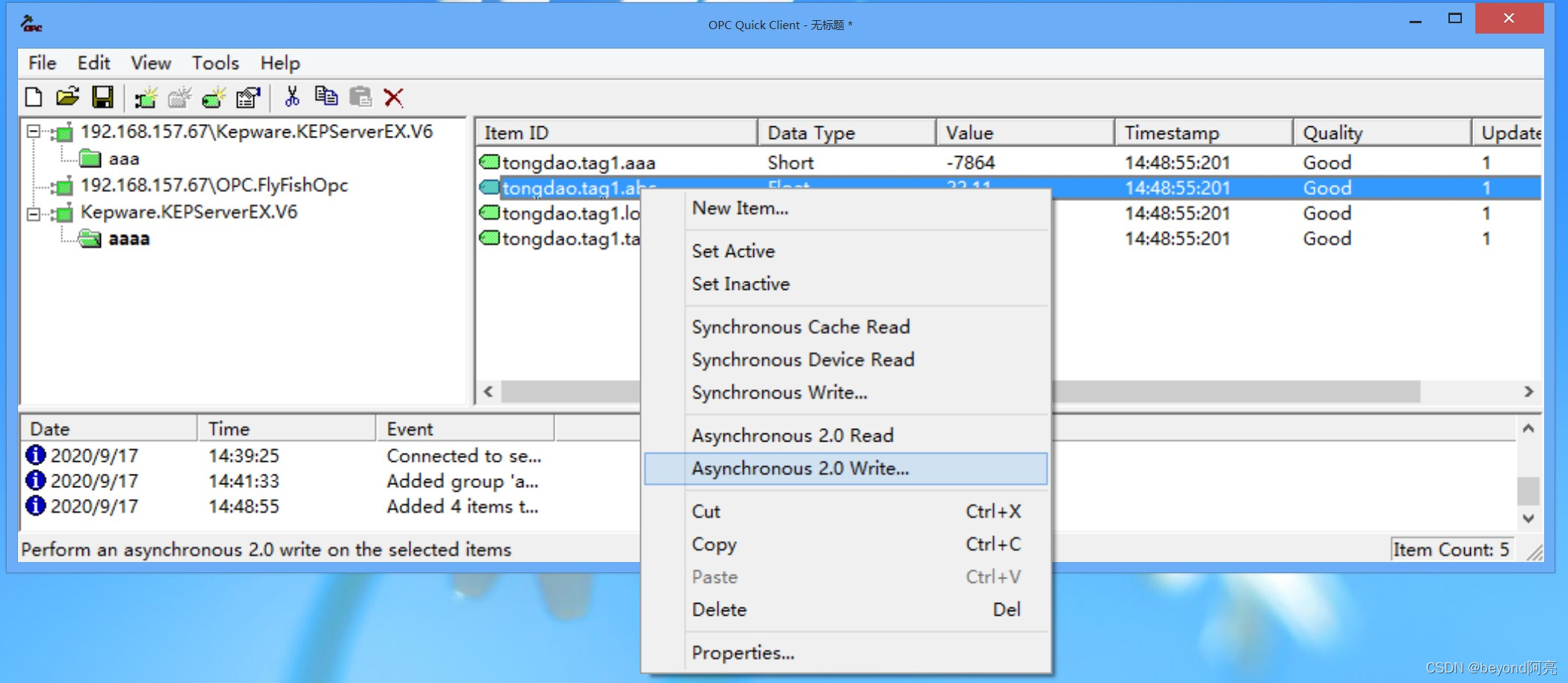Click the Date column header in event log
The height and width of the screenshot is (683, 1568).
click(109, 429)
